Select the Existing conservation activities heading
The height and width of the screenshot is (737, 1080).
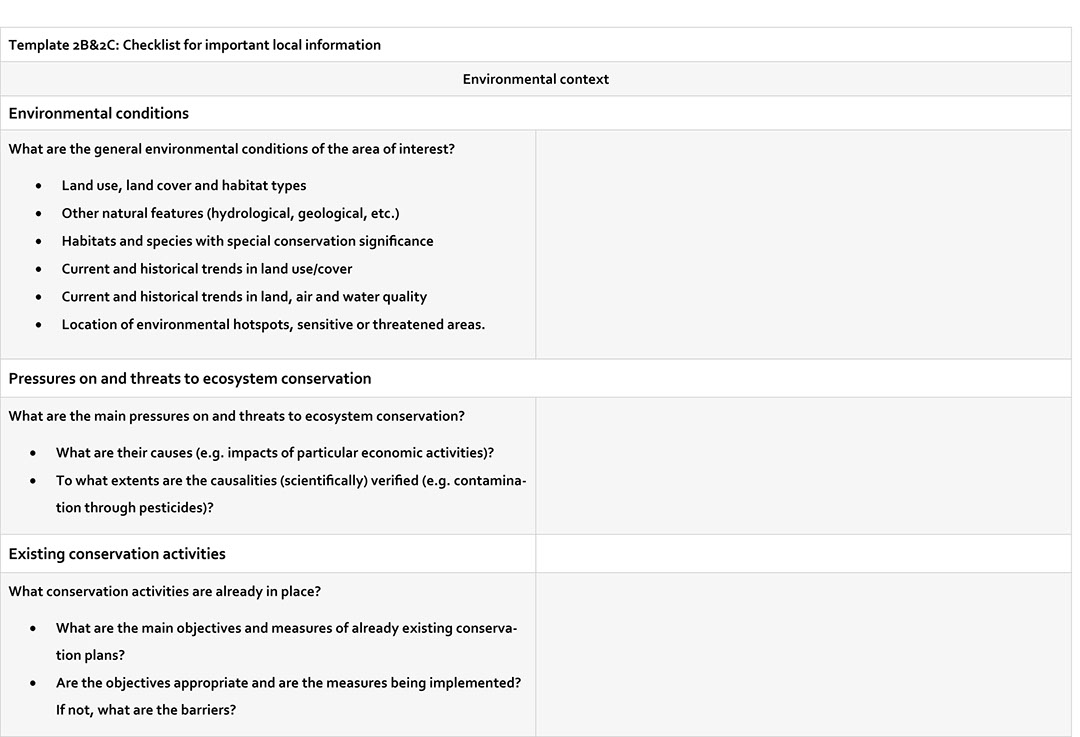click(117, 554)
